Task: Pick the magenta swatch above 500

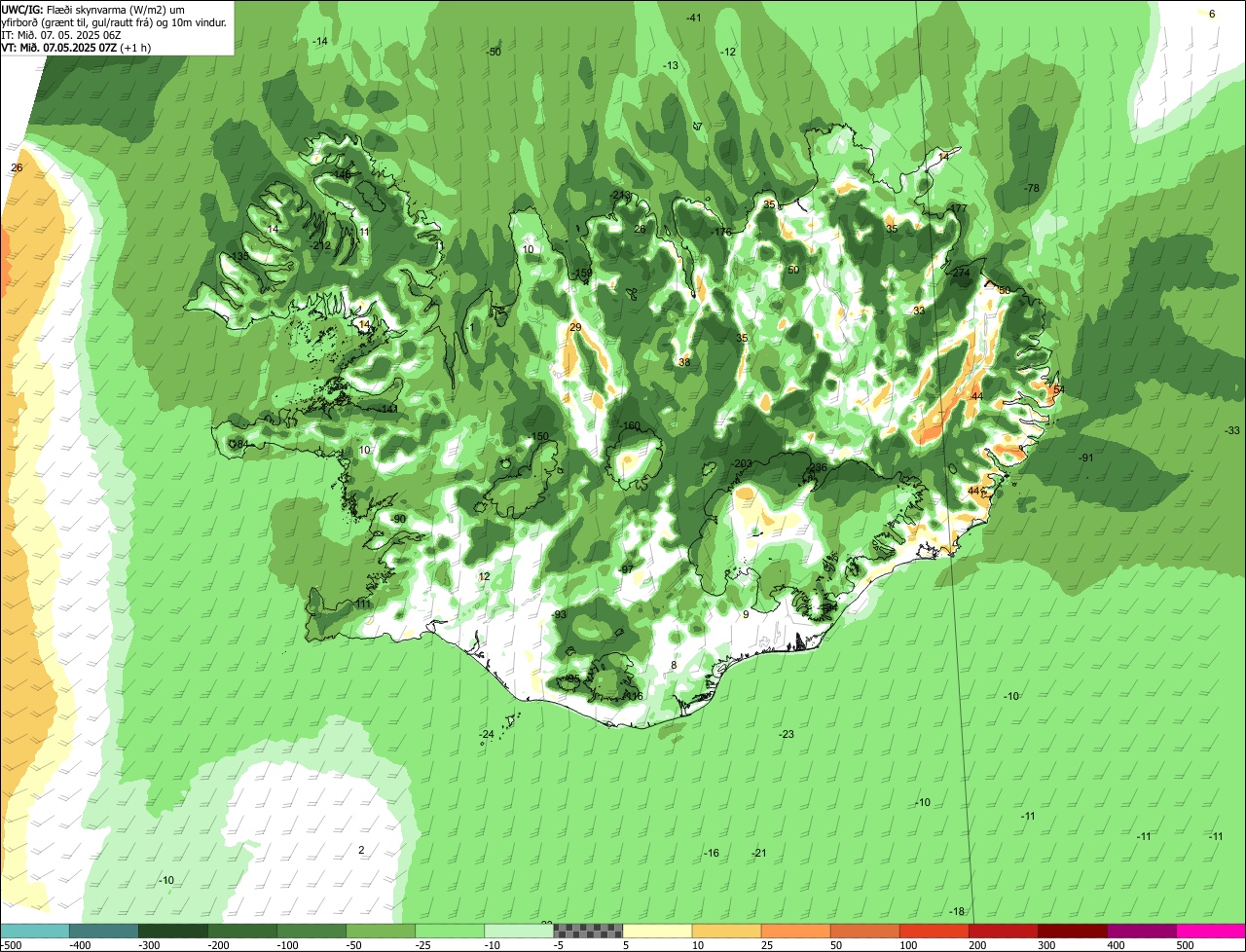Action: coord(1210,932)
